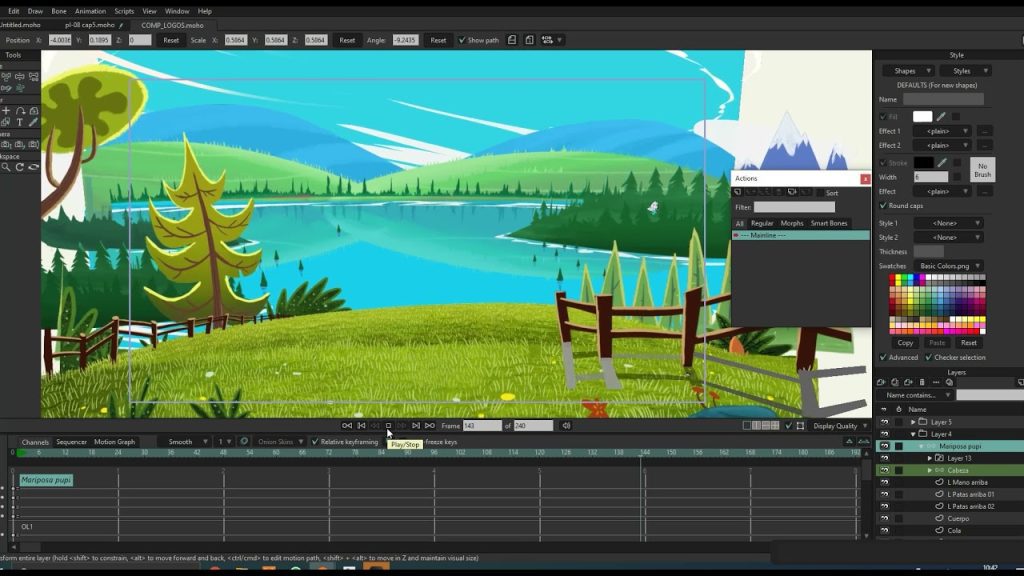Toggle visibility of the Cuerpo layer
This screenshot has width=1024, height=576.
pyautogui.click(x=884, y=519)
